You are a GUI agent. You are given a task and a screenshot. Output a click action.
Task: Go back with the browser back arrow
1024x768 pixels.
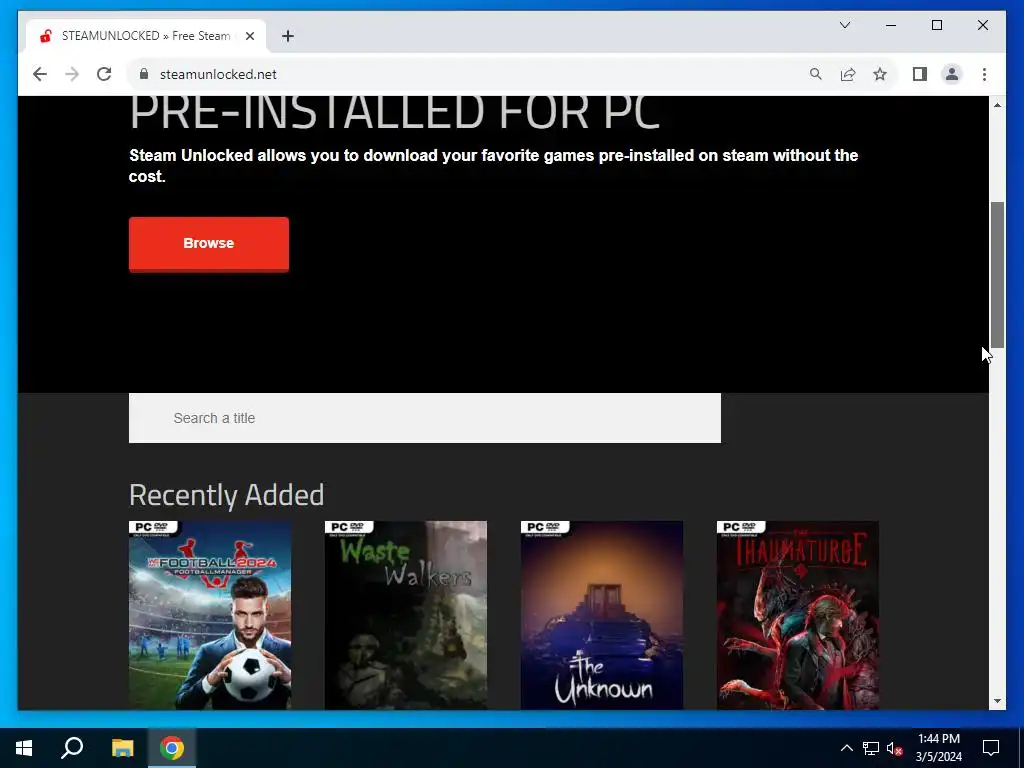[40, 74]
